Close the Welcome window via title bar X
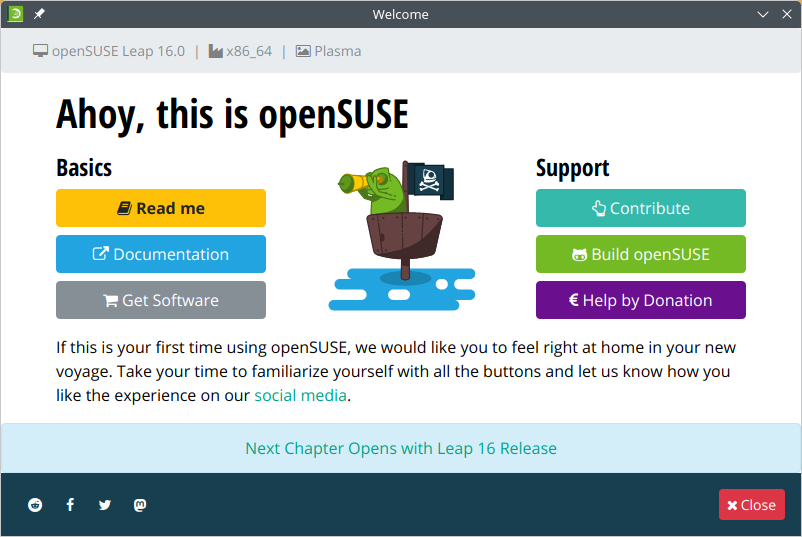Viewport: 802px width, 537px height. point(787,14)
